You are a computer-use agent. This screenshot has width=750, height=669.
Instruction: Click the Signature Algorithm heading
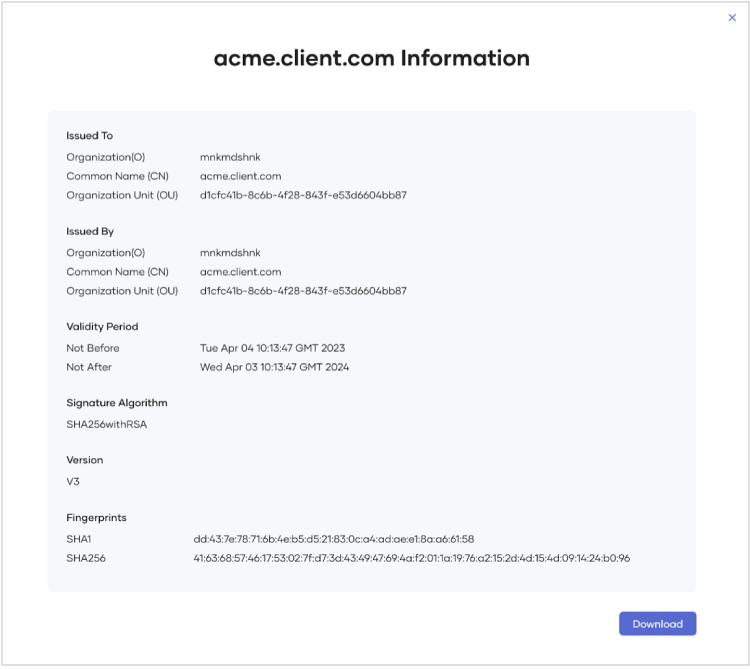(117, 403)
